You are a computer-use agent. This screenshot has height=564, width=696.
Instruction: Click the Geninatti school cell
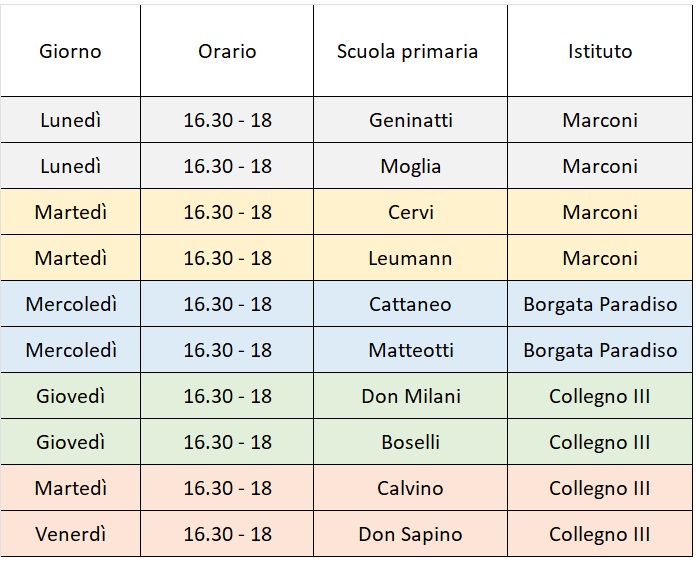[410, 120]
